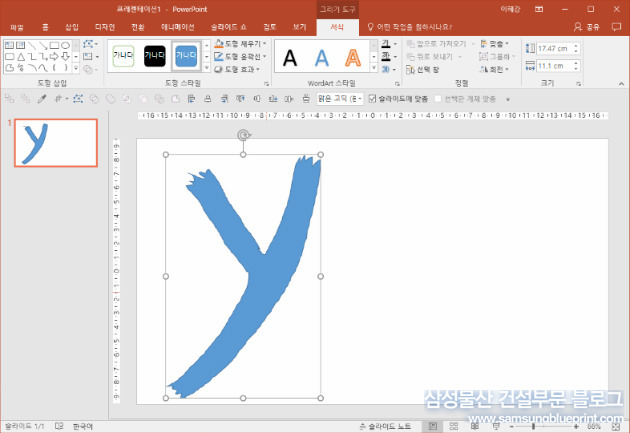
Task: Open Shape Effects (도형 효과) dropdown
Action: coord(237,69)
